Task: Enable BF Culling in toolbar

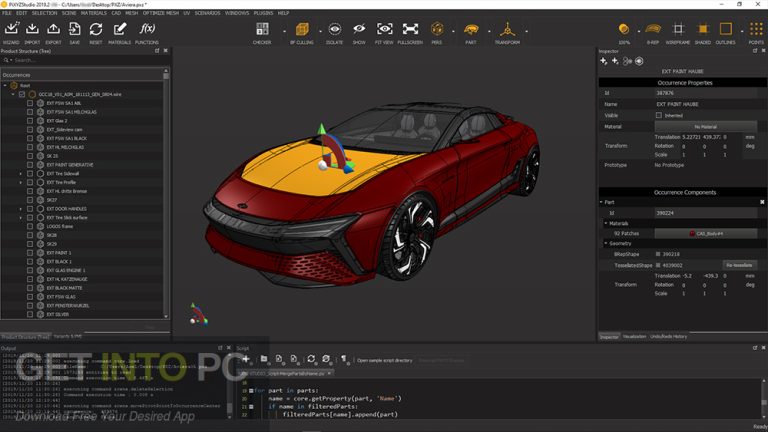Action: tap(301, 30)
